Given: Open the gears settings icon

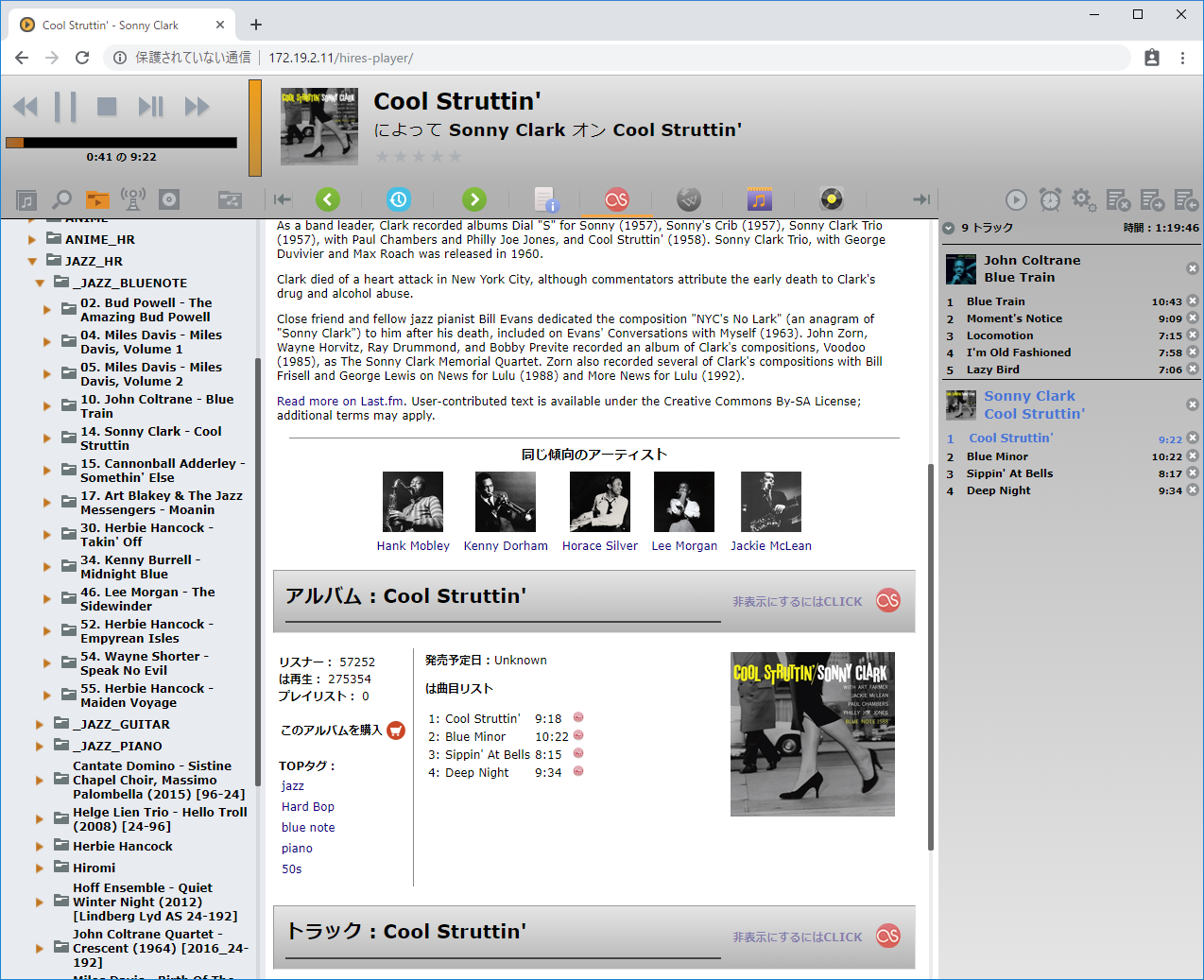Looking at the screenshot, I should (1084, 199).
